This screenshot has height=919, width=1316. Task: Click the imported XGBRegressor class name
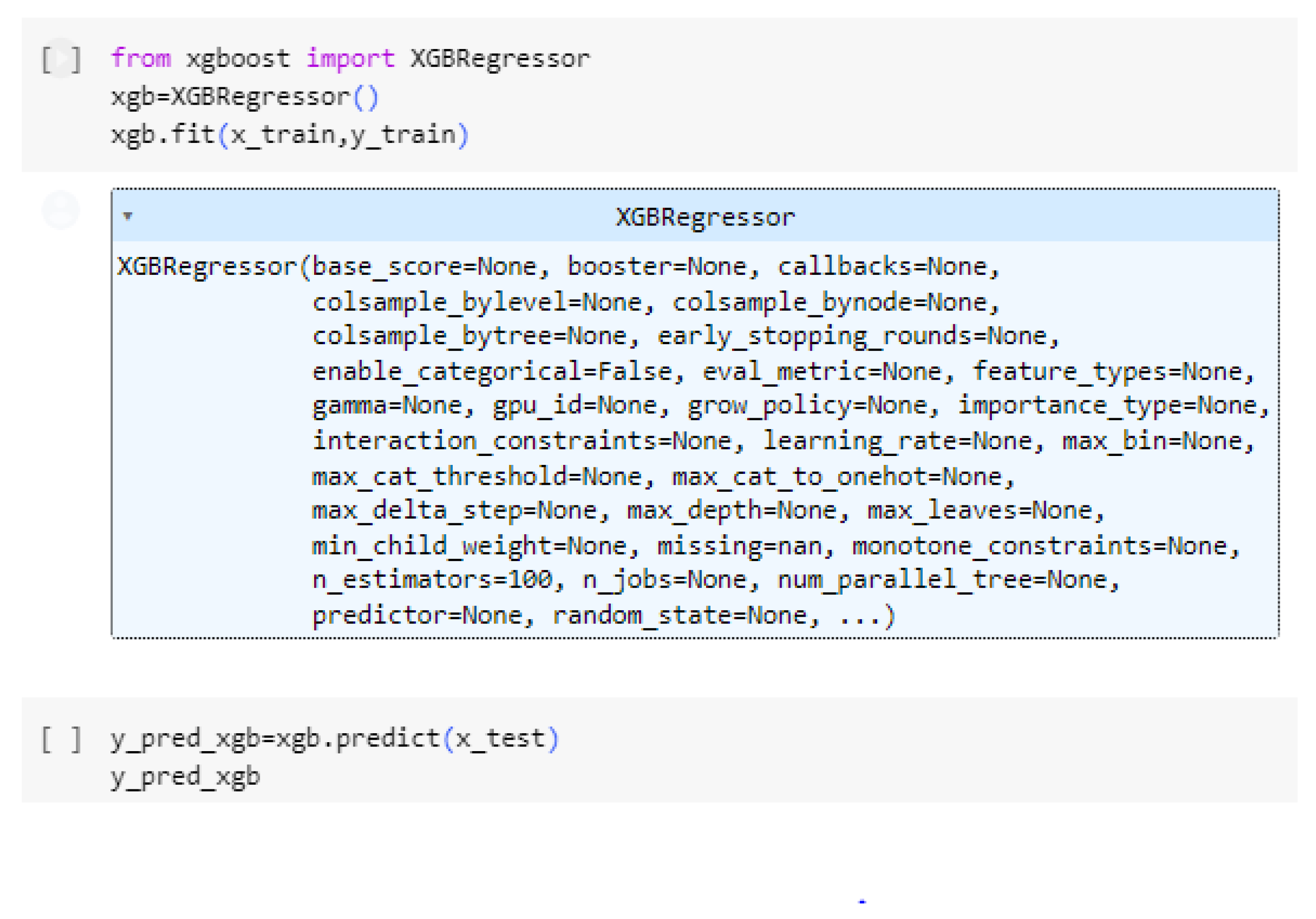500,58
